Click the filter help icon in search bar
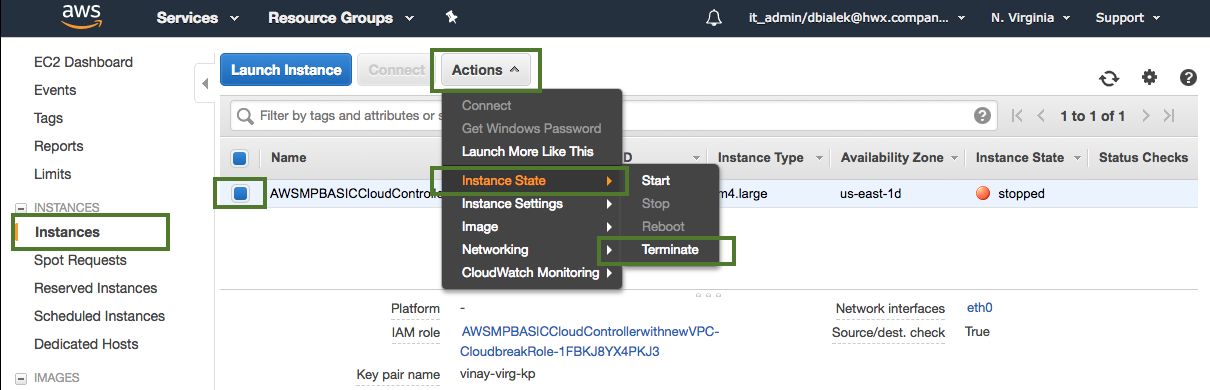The image size is (1210, 390). click(983, 116)
